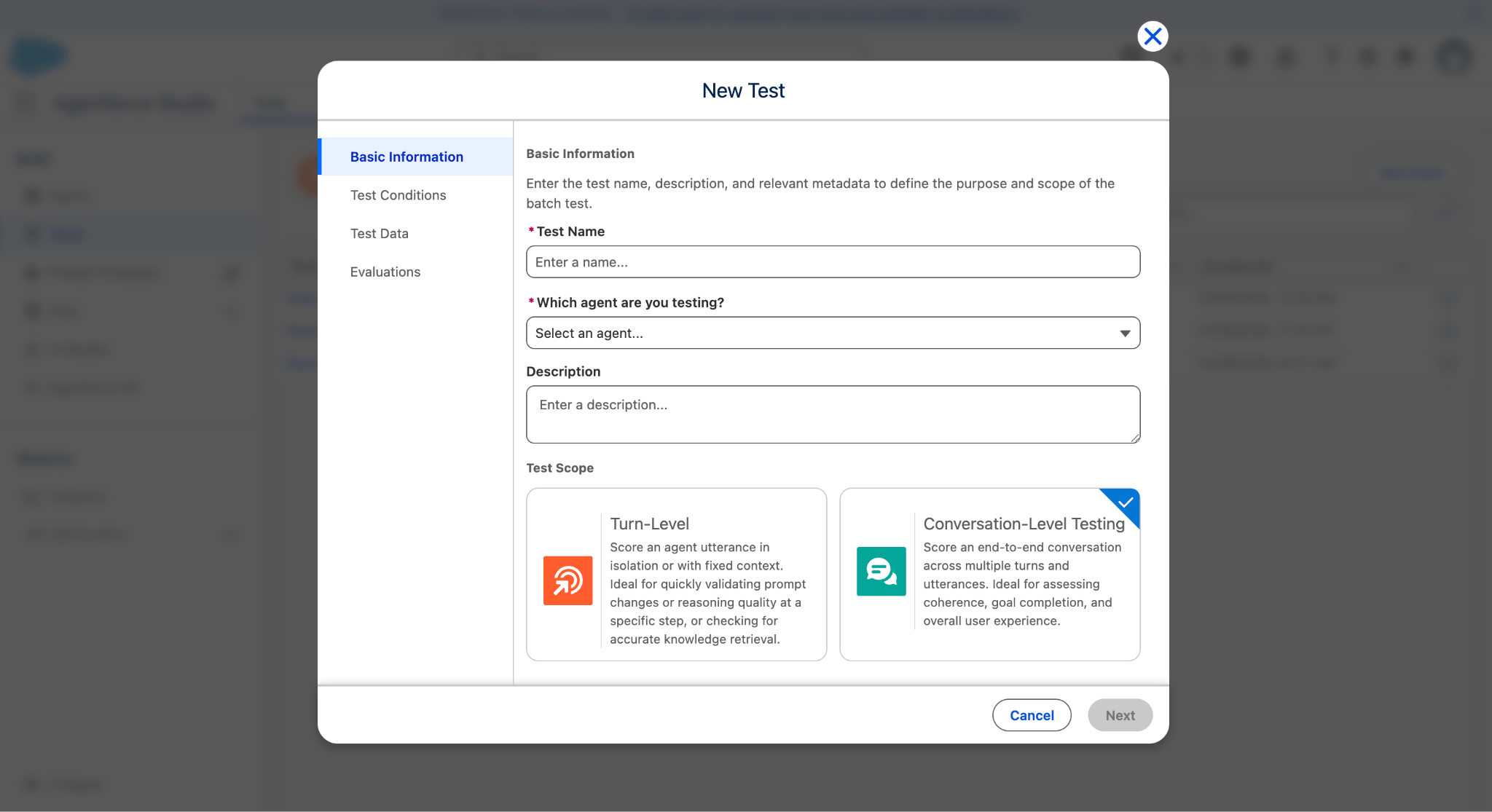The height and width of the screenshot is (812, 1492).
Task: Click the Next button
Action: [1120, 715]
